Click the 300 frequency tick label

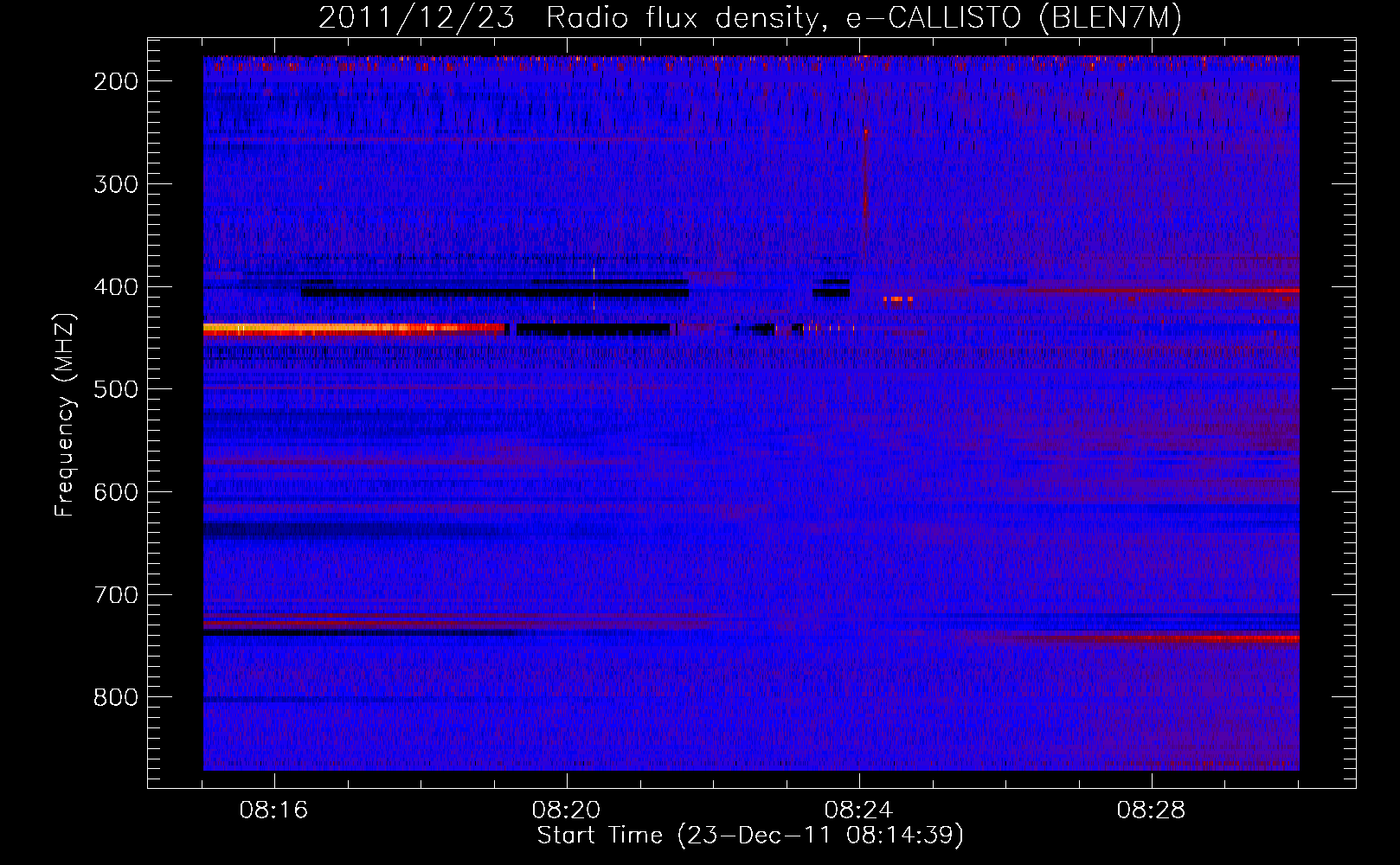(115, 184)
